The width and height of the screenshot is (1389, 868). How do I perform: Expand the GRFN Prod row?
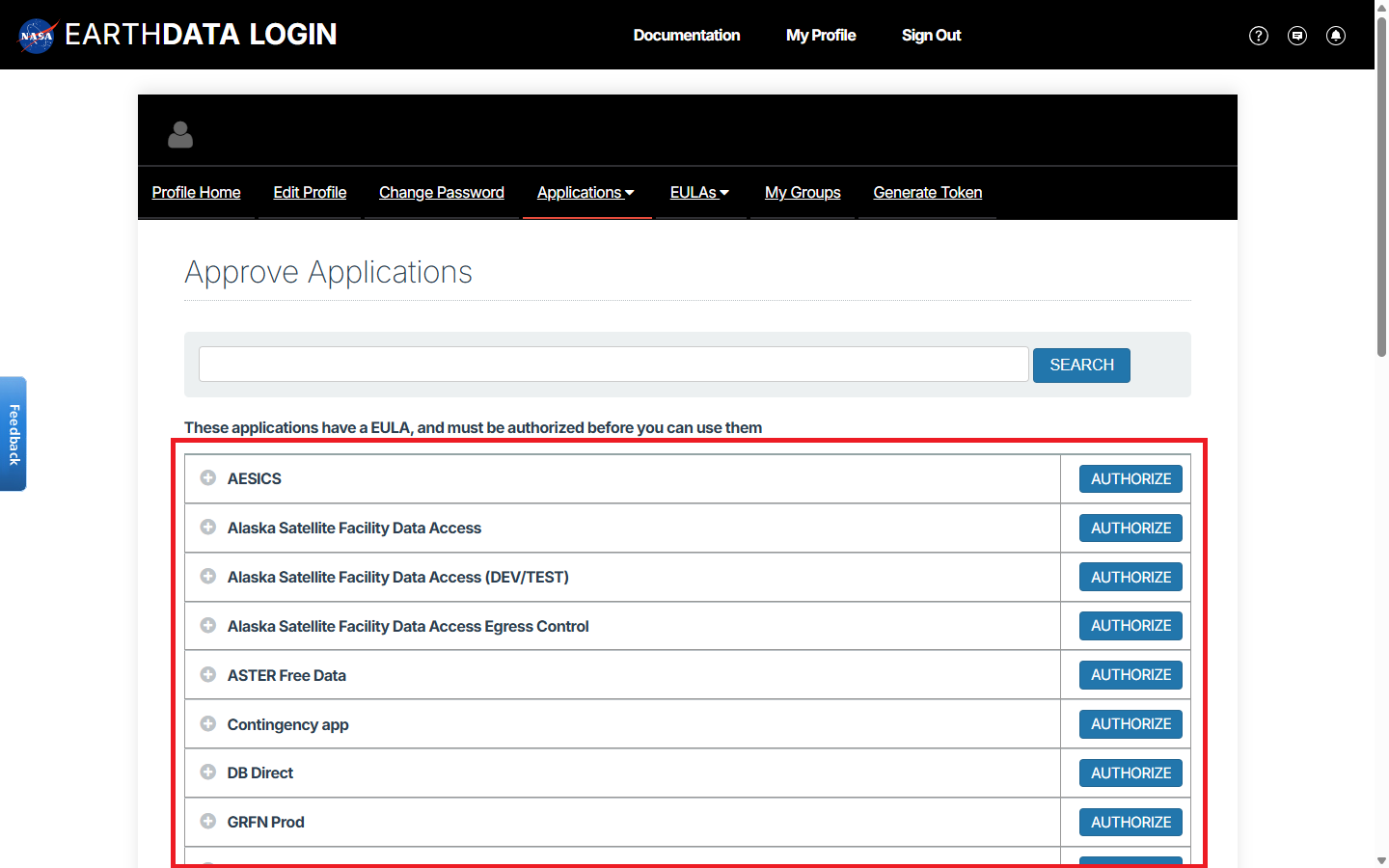point(207,821)
